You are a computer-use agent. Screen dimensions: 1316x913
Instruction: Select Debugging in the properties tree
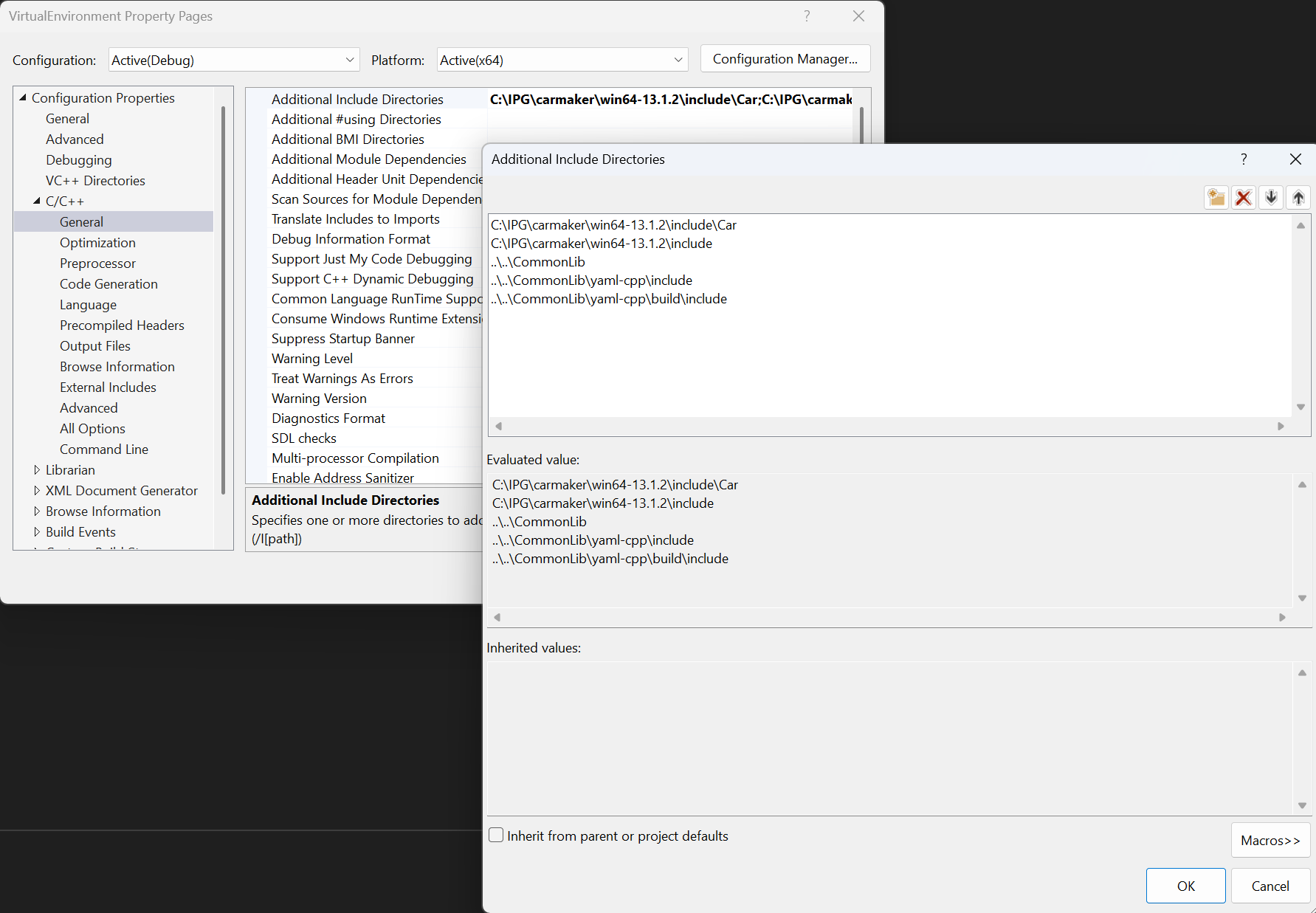(79, 160)
